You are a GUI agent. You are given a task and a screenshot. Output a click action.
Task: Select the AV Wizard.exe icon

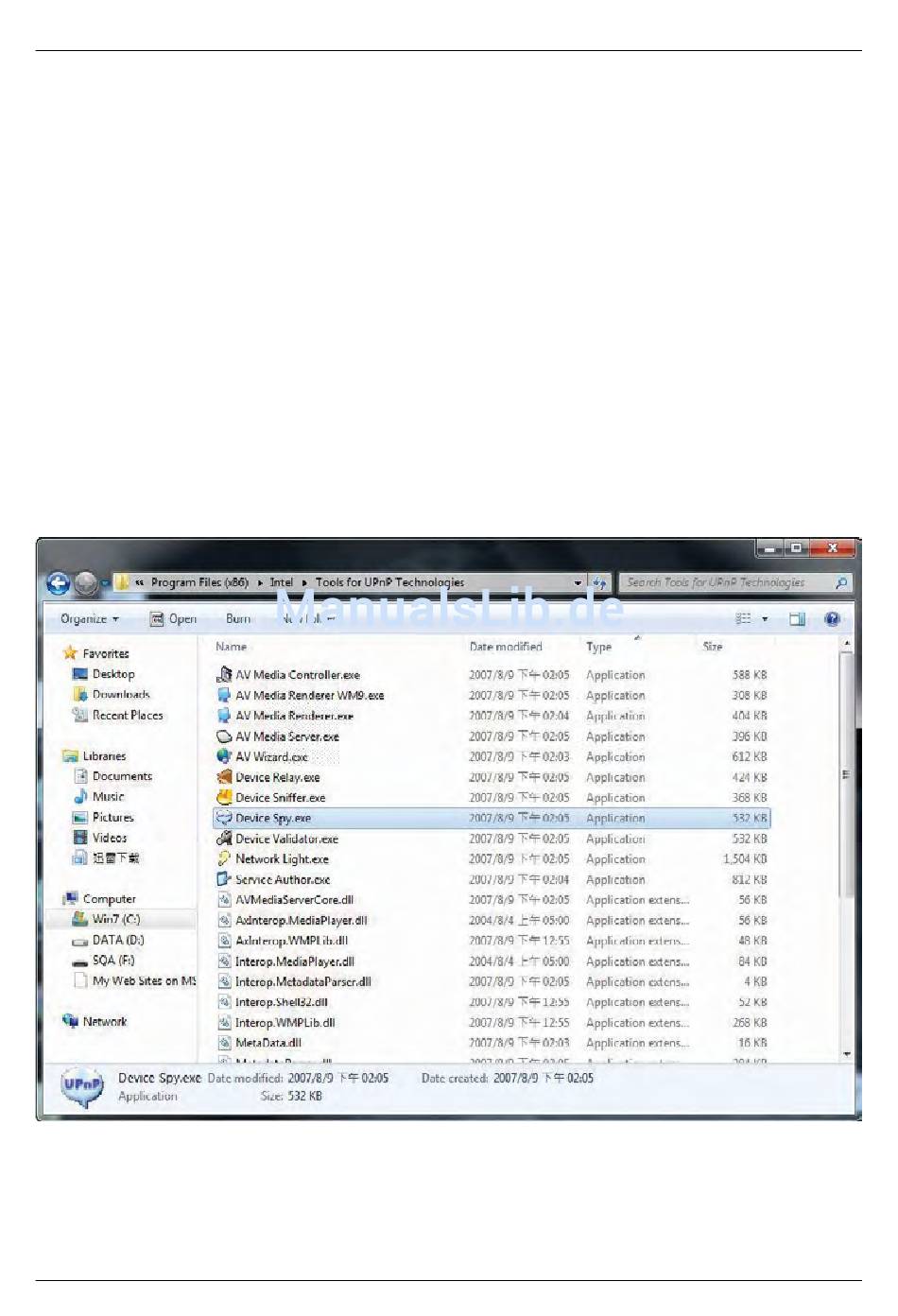[224, 757]
